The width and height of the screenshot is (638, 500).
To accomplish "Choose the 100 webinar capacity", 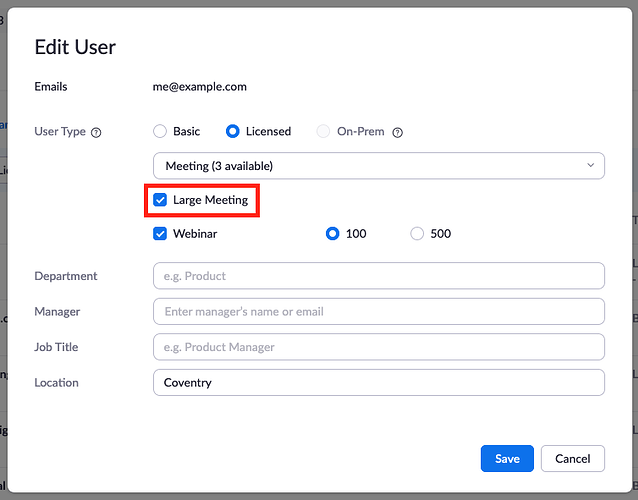I will [x=332, y=234].
